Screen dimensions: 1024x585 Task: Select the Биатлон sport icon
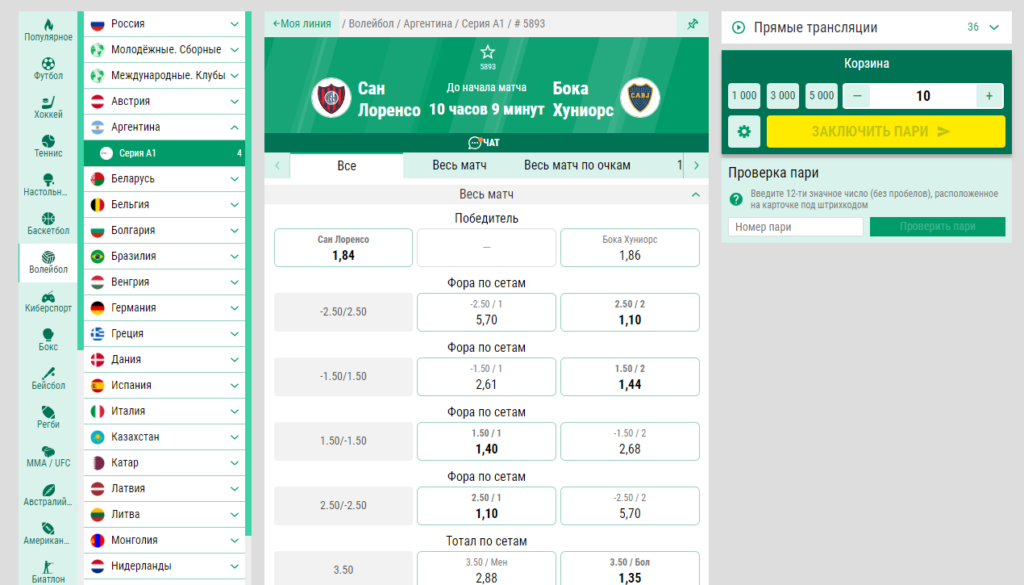click(48, 571)
